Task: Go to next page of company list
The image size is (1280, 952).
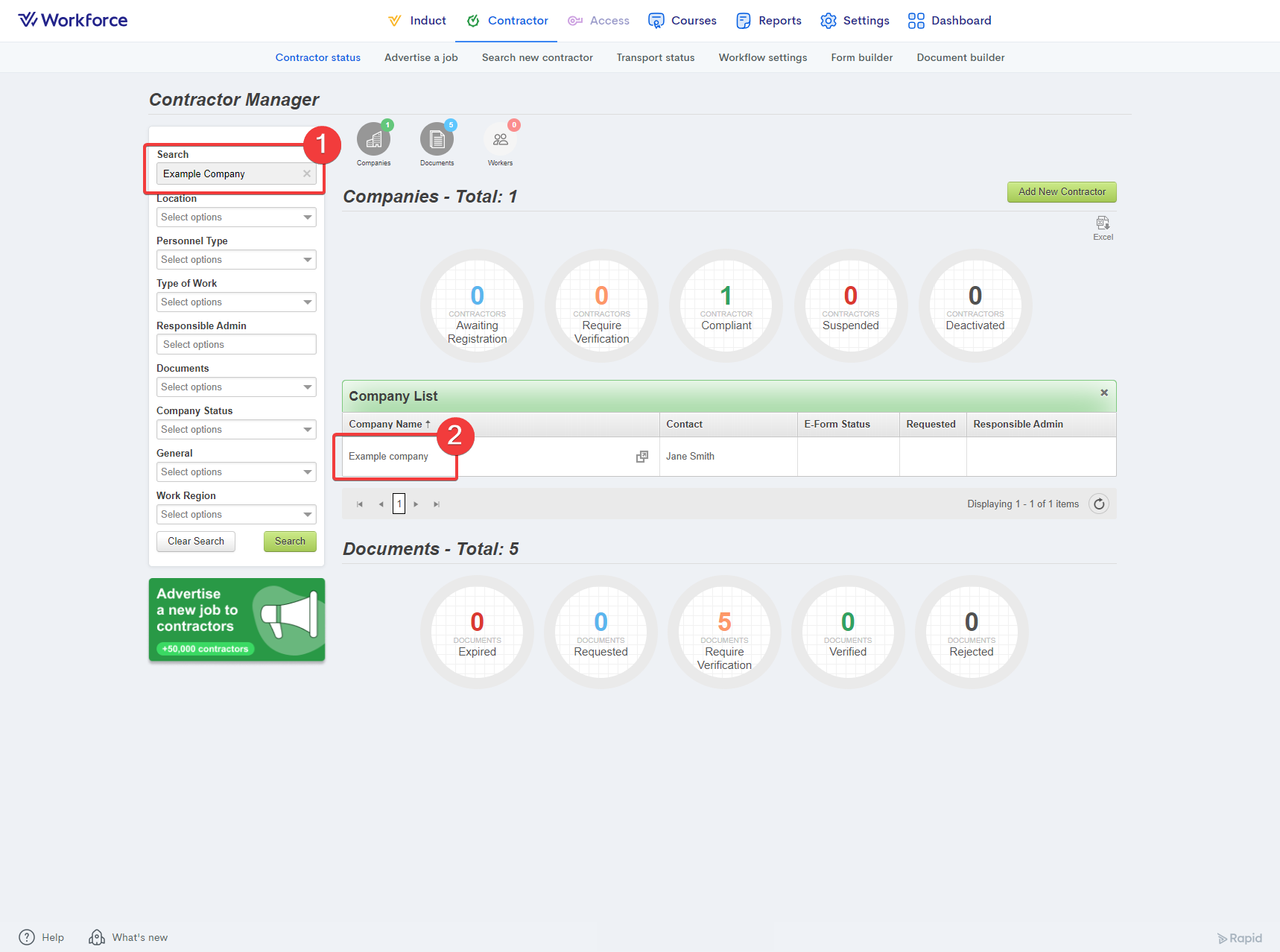Action: point(416,504)
